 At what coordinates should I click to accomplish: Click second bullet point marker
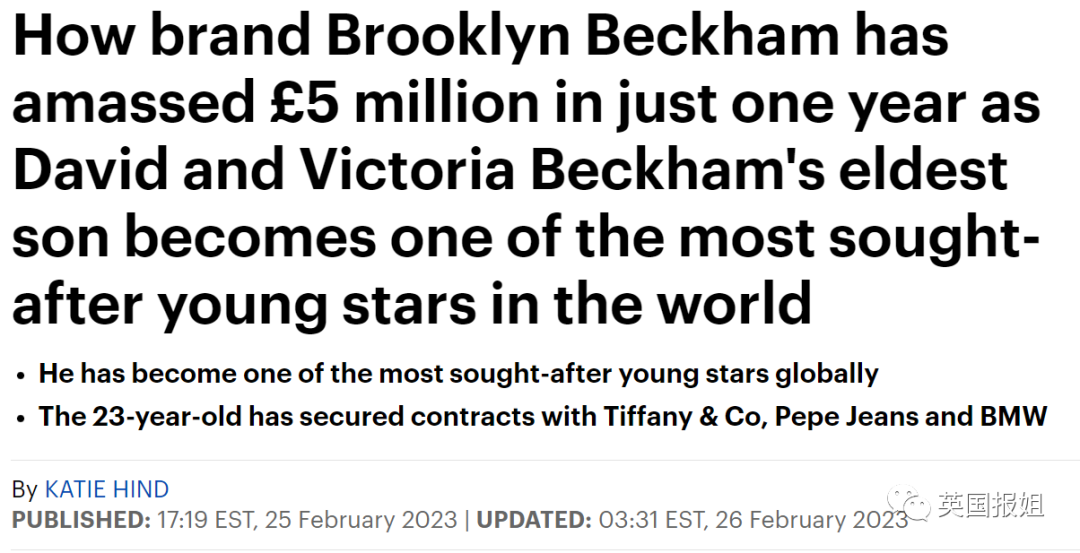22,418
